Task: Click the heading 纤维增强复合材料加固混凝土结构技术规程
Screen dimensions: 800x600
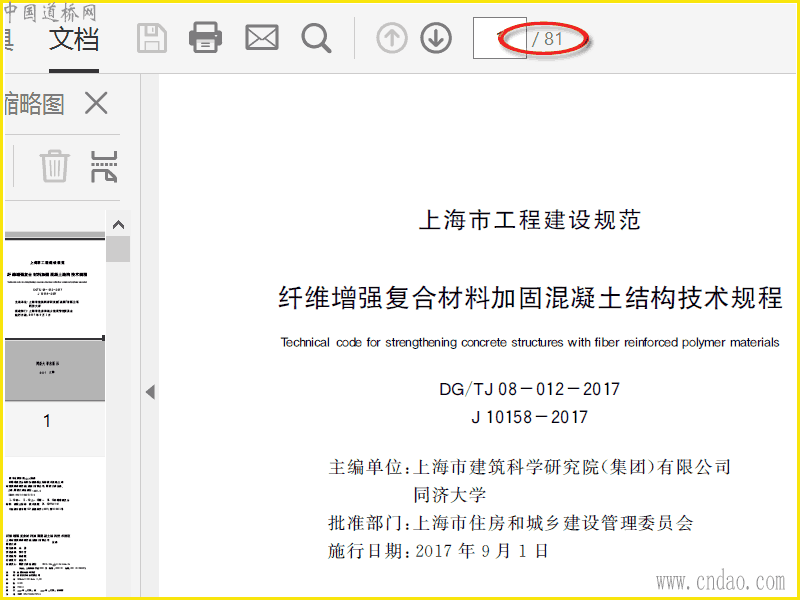Action: [x=530, y=297]
